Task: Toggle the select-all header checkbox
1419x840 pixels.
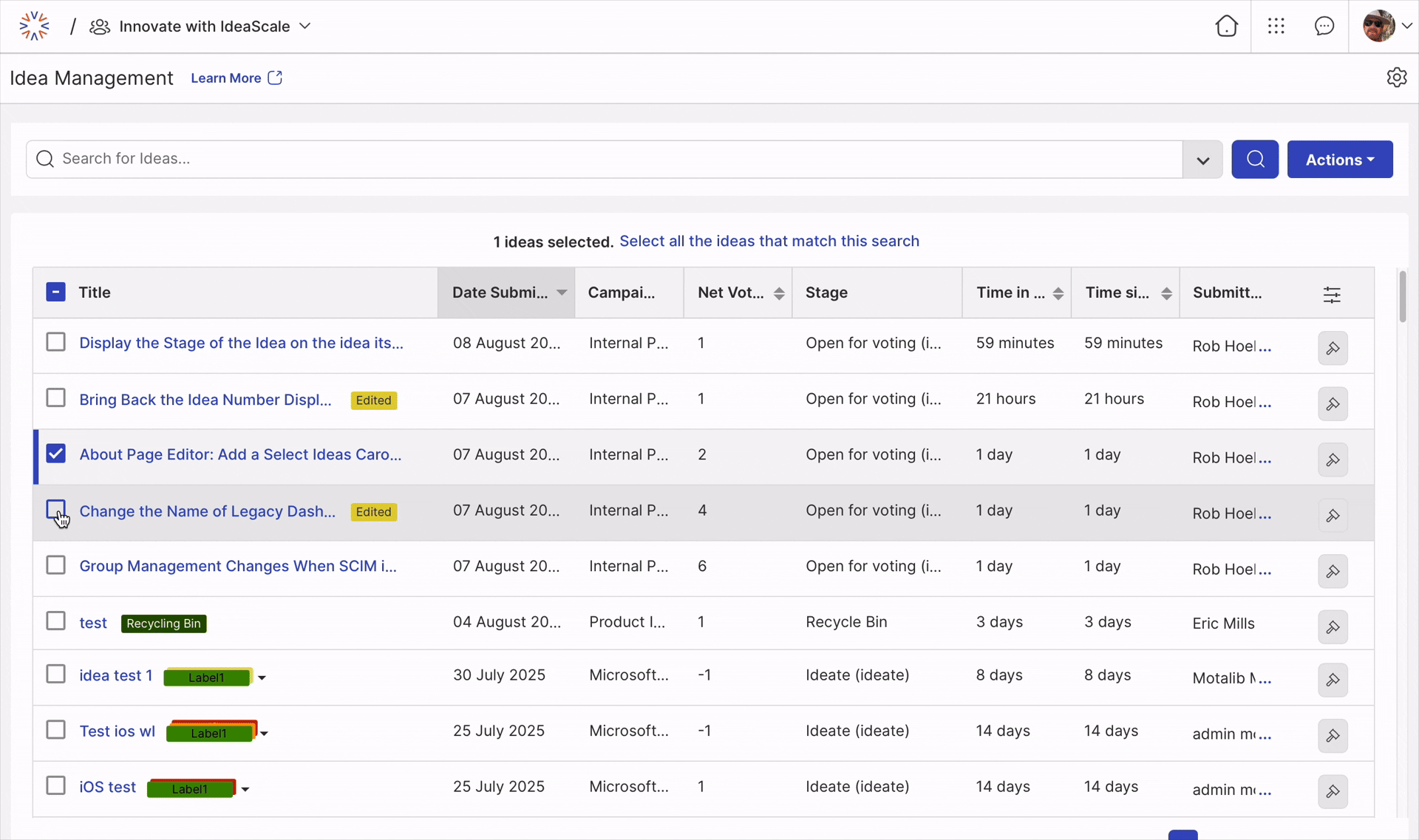Action: pos(56,292)
